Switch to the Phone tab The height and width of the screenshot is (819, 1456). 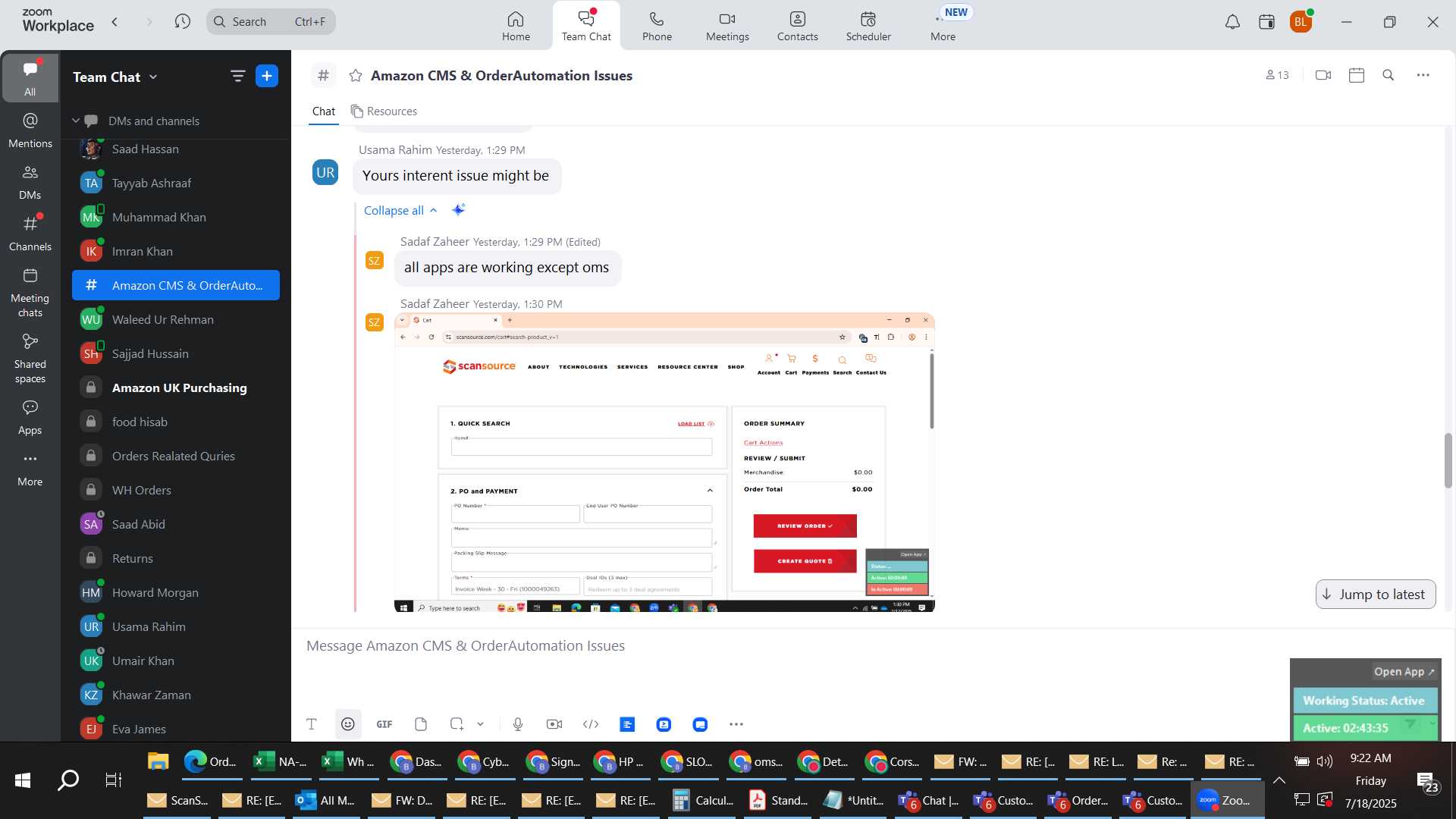(657, 26)
